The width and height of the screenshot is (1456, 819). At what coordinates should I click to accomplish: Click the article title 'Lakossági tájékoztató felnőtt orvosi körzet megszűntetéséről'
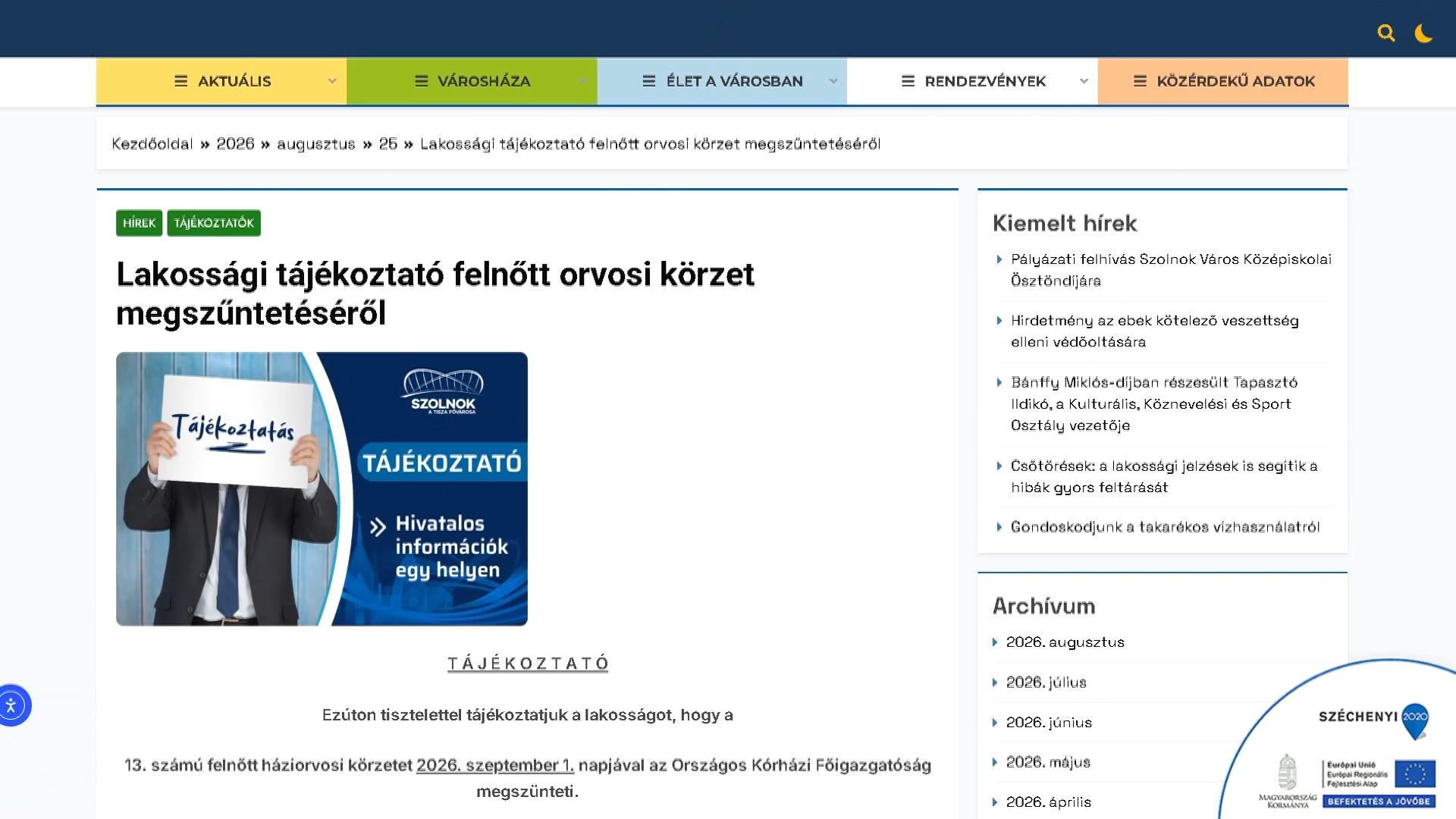(435, 293)
